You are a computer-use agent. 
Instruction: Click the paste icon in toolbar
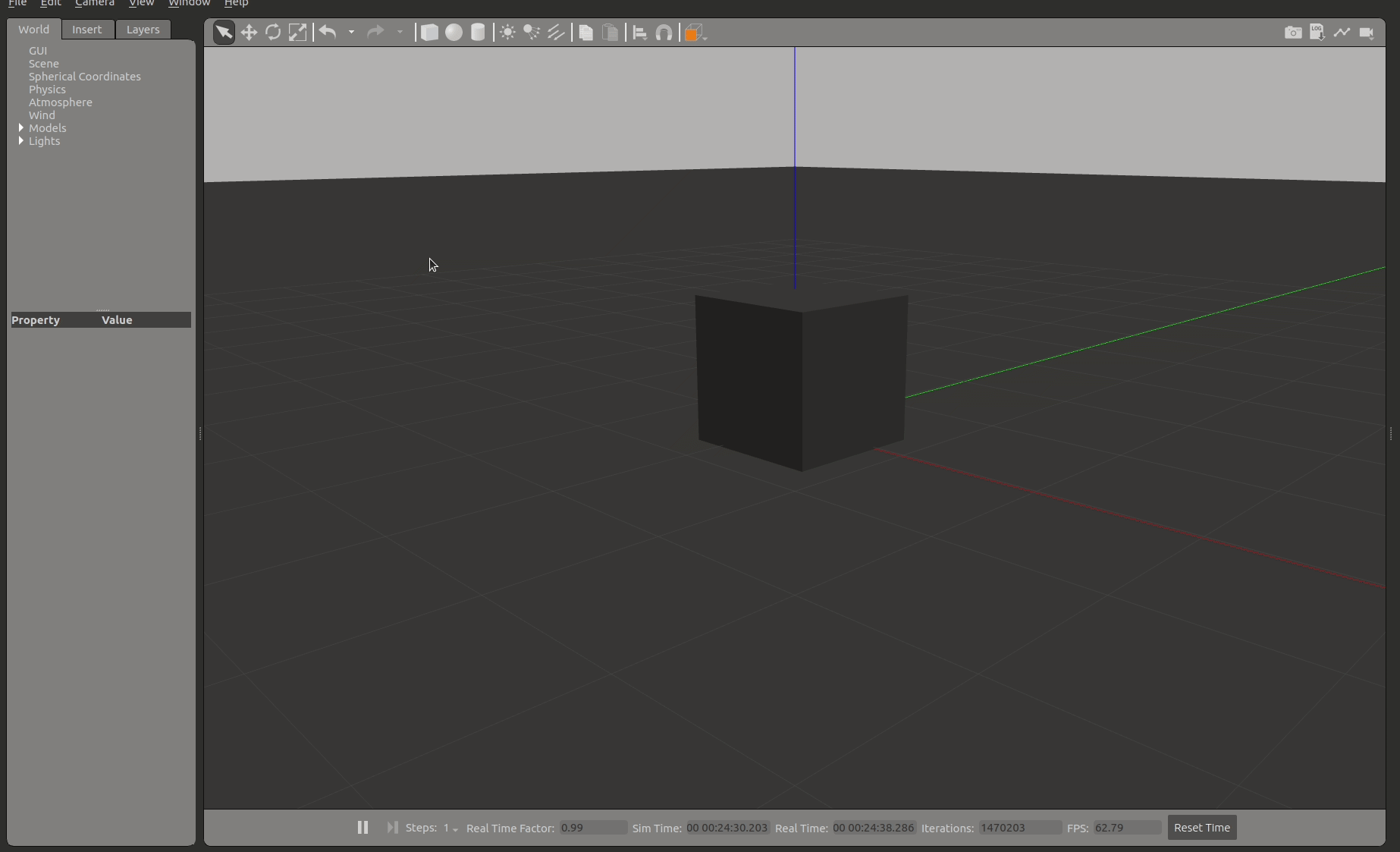point(610,32)
